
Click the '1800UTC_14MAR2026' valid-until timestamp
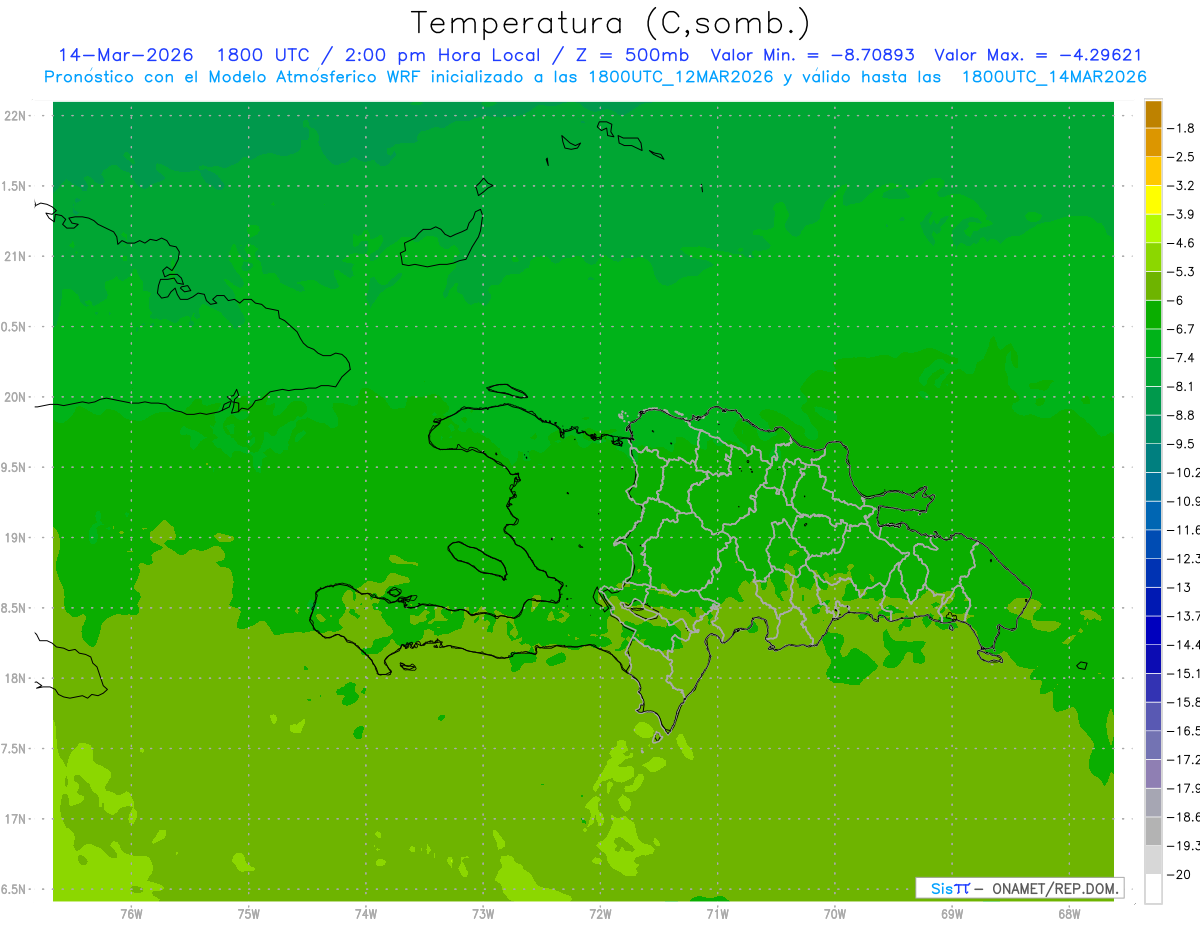pos(1053,77)
